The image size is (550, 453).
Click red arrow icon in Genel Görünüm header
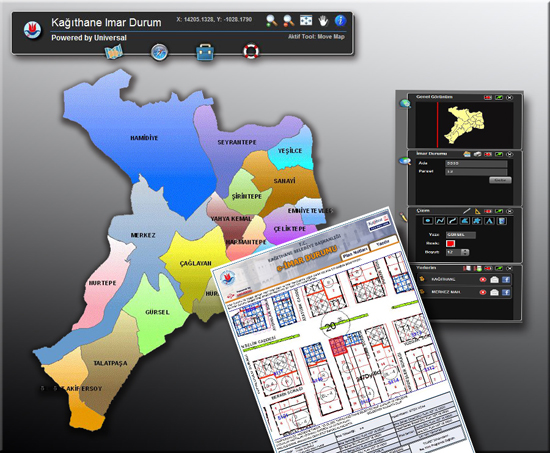(x=488, y=97)
